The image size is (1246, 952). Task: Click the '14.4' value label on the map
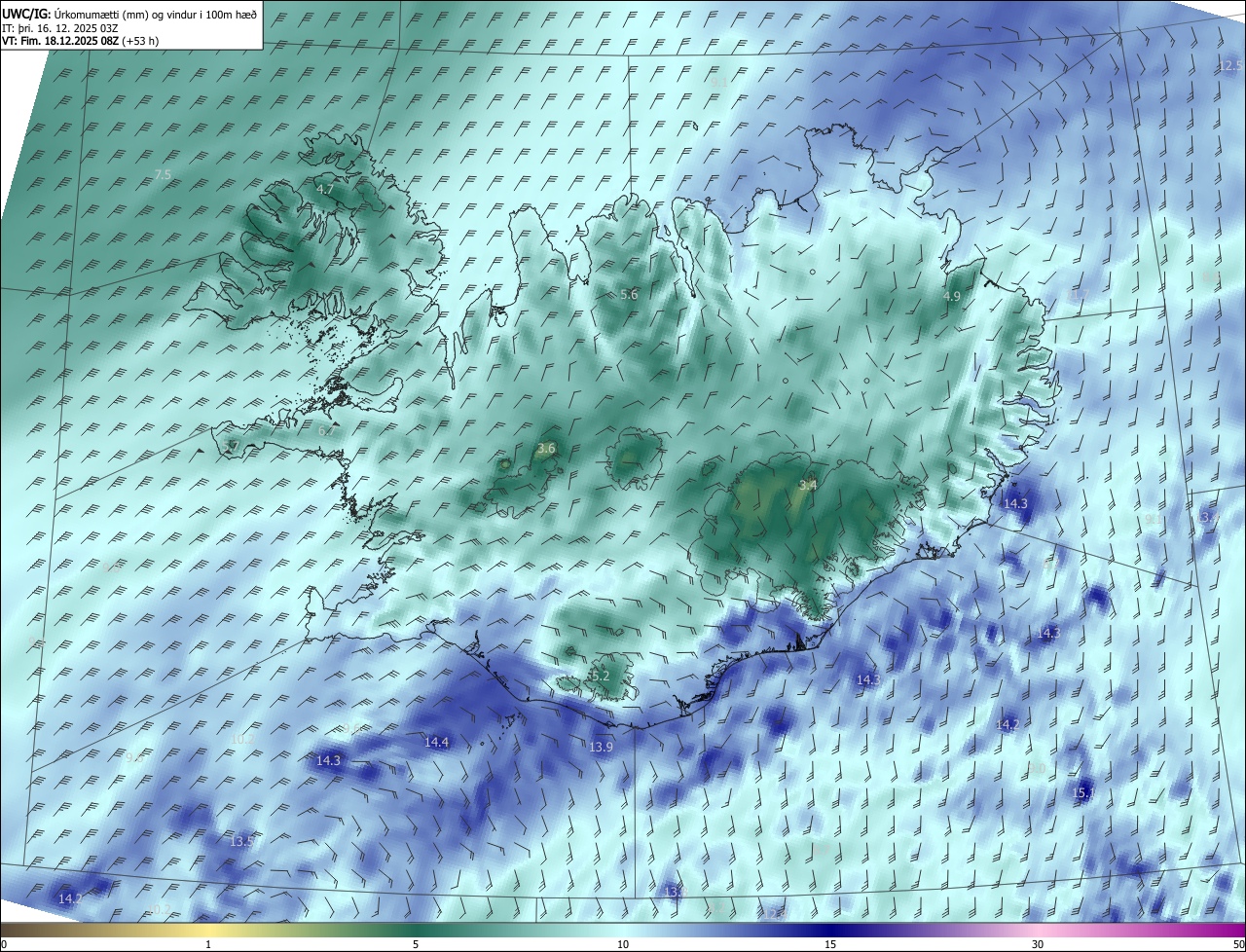[x=436, y=743]
